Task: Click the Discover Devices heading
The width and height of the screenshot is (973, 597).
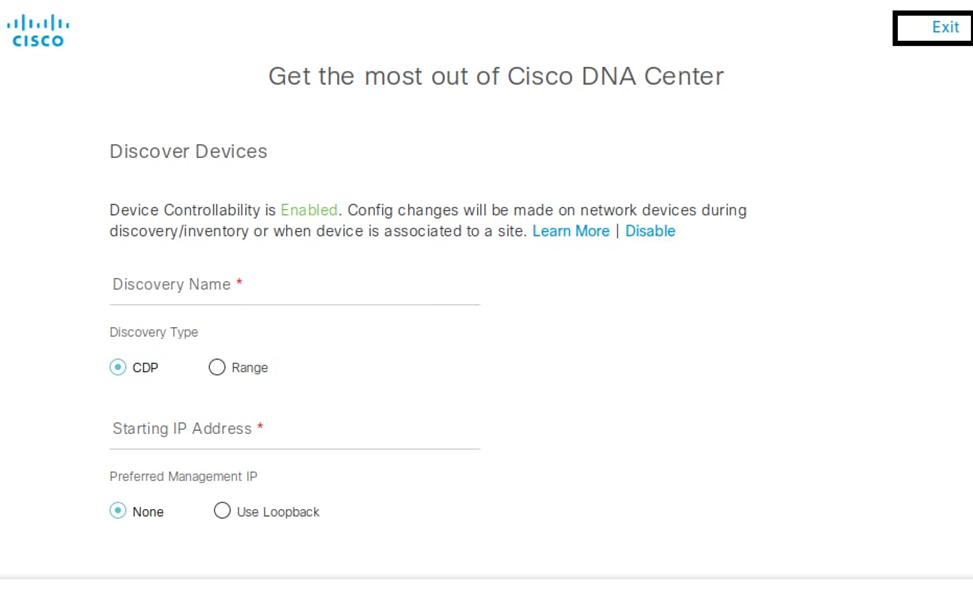Action: [x=188, y=152]
